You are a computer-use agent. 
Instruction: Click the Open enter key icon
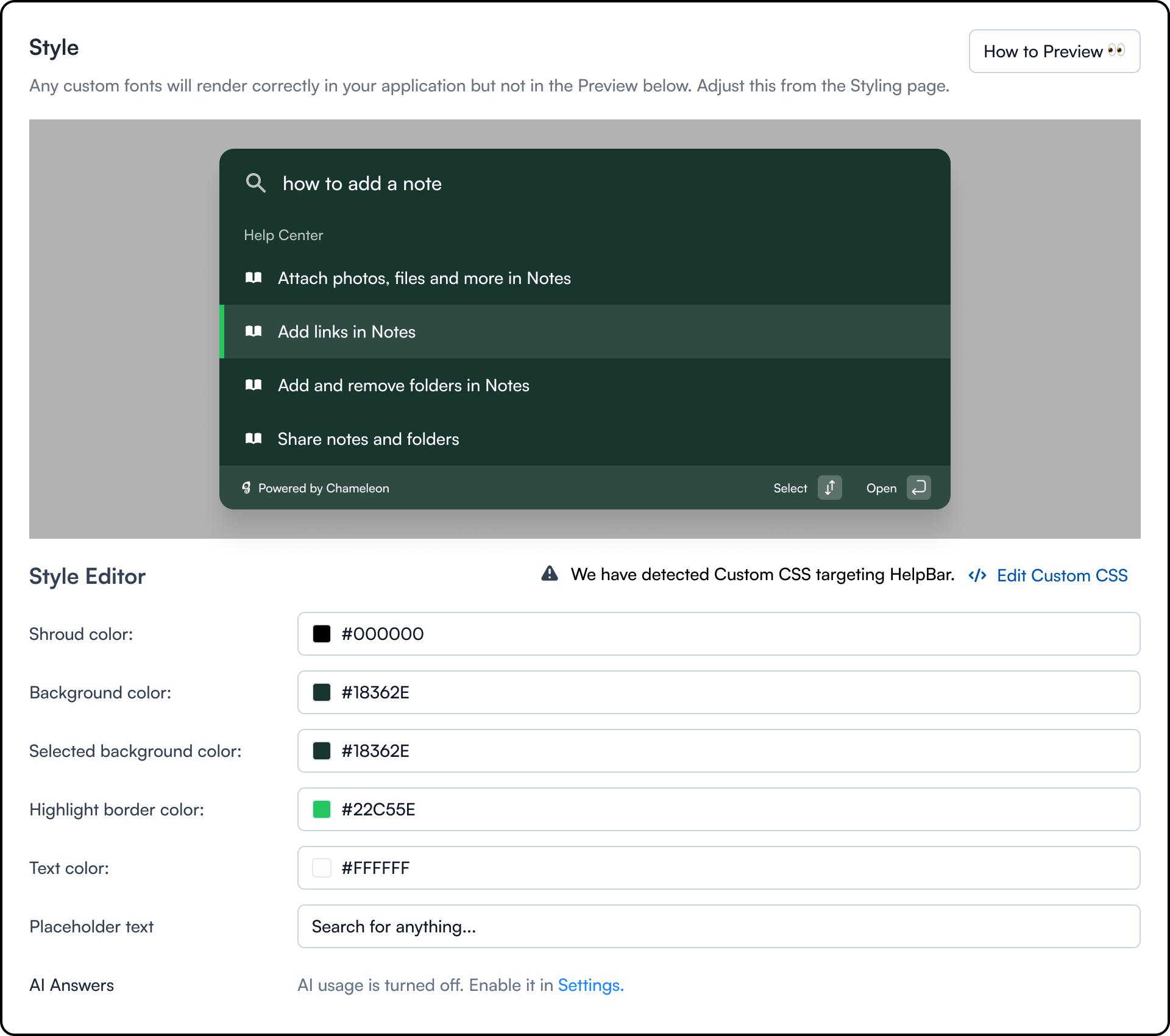[918, 488]
